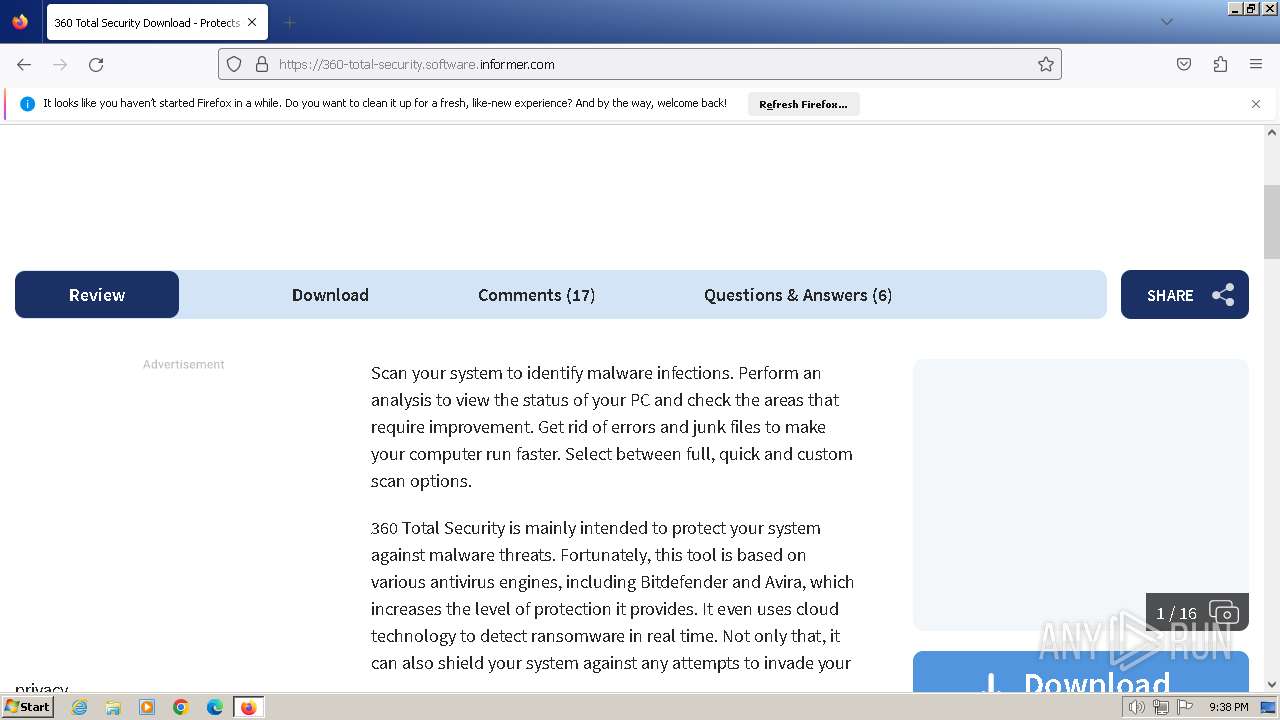Click scrollbar up arrow
This screenshot has width=1280, height=720.
1272,132
